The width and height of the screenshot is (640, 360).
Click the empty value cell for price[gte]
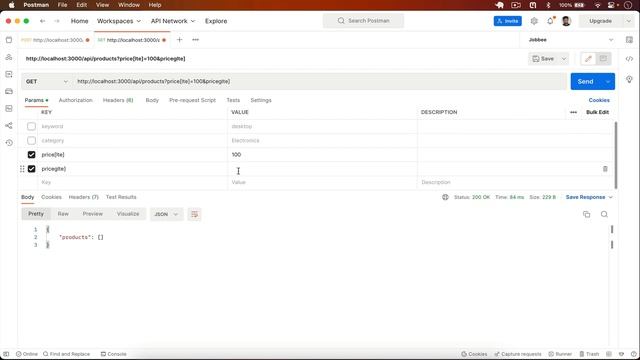tap(322, 169)
